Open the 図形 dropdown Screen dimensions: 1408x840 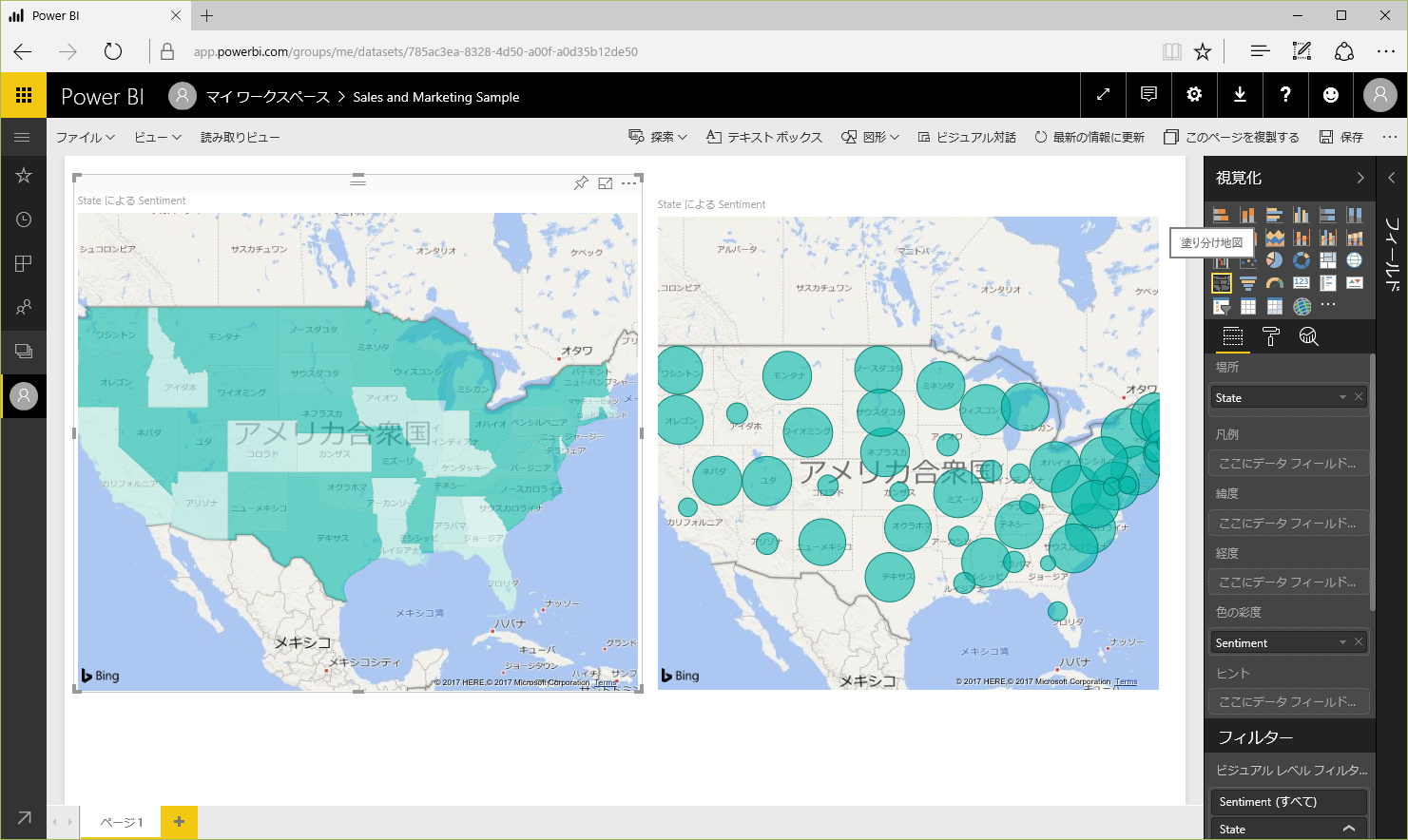(x=870, y=138)
